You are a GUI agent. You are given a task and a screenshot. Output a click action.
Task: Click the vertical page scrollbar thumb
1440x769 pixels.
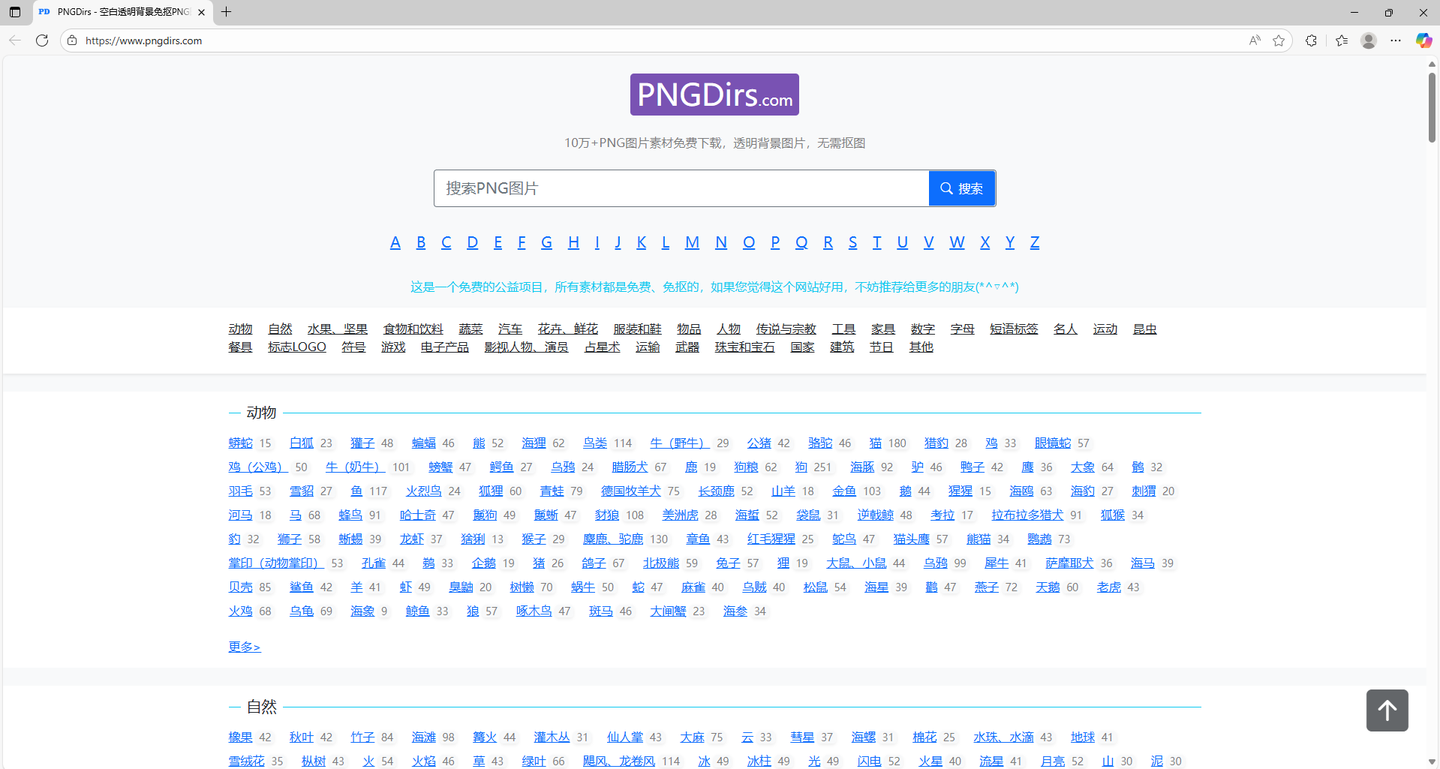pyautogui.click(x=1432, y=108)
